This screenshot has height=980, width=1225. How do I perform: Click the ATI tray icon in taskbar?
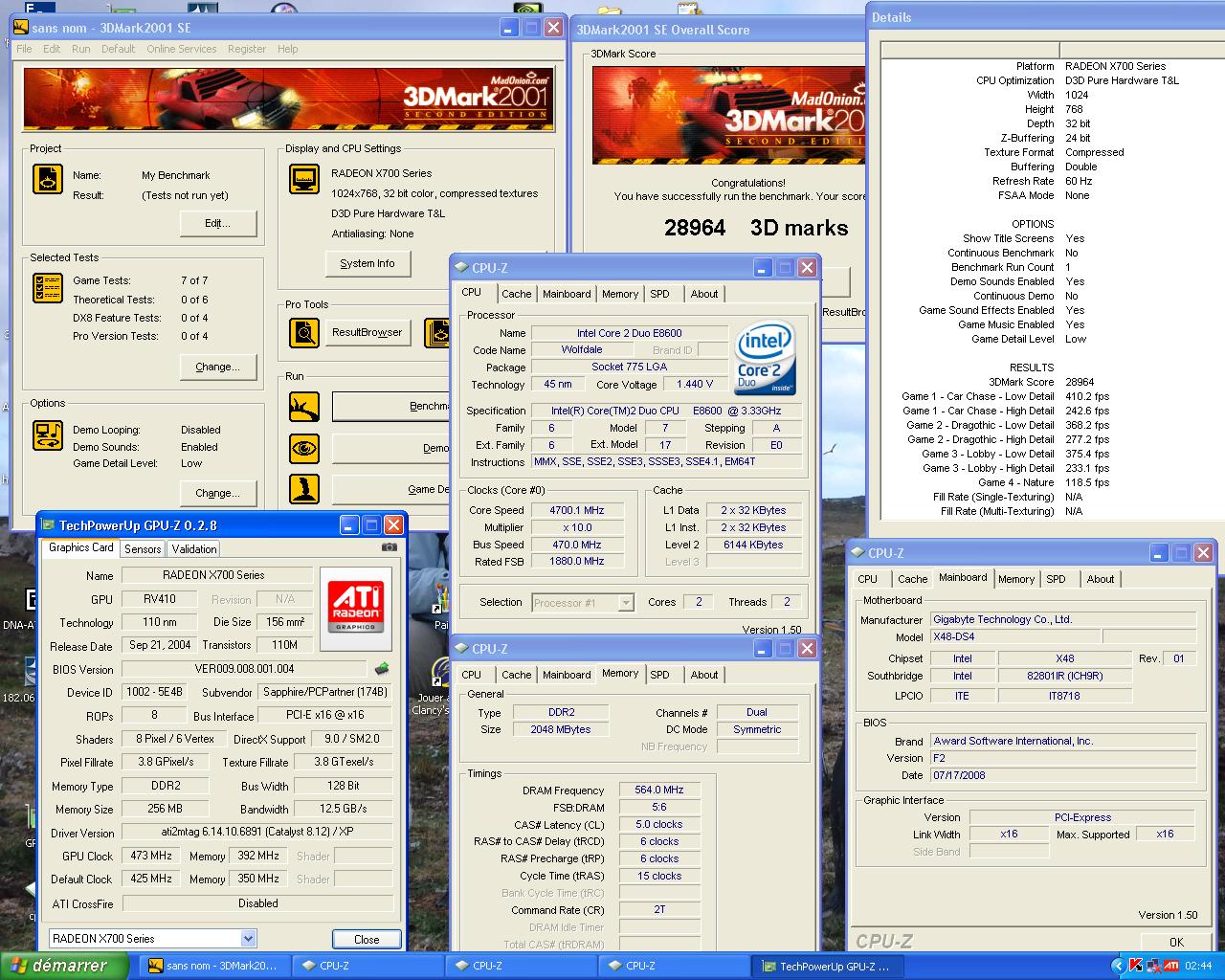click(x=1170, y=966)
